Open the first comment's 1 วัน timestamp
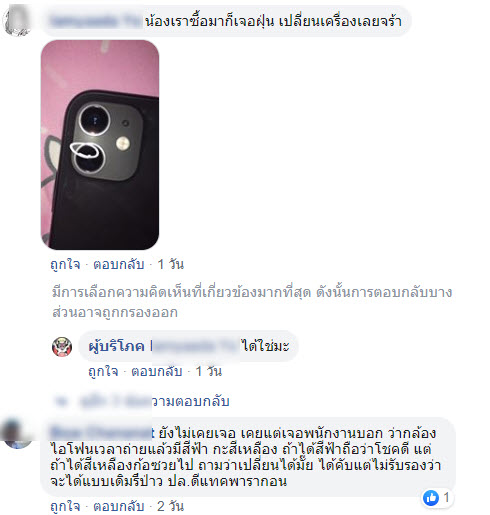The height and width of the screenshot is (515, 490). 170,264
